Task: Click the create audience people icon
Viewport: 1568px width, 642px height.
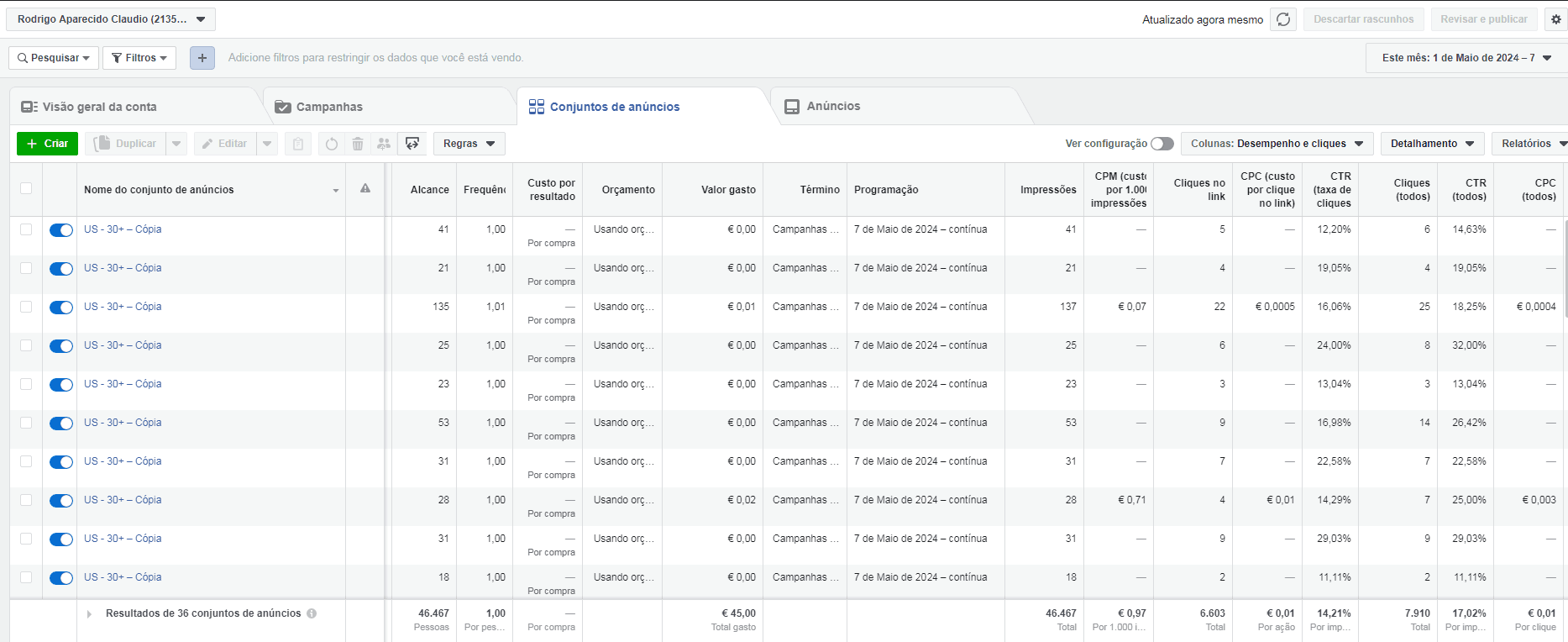Action: 384,144
